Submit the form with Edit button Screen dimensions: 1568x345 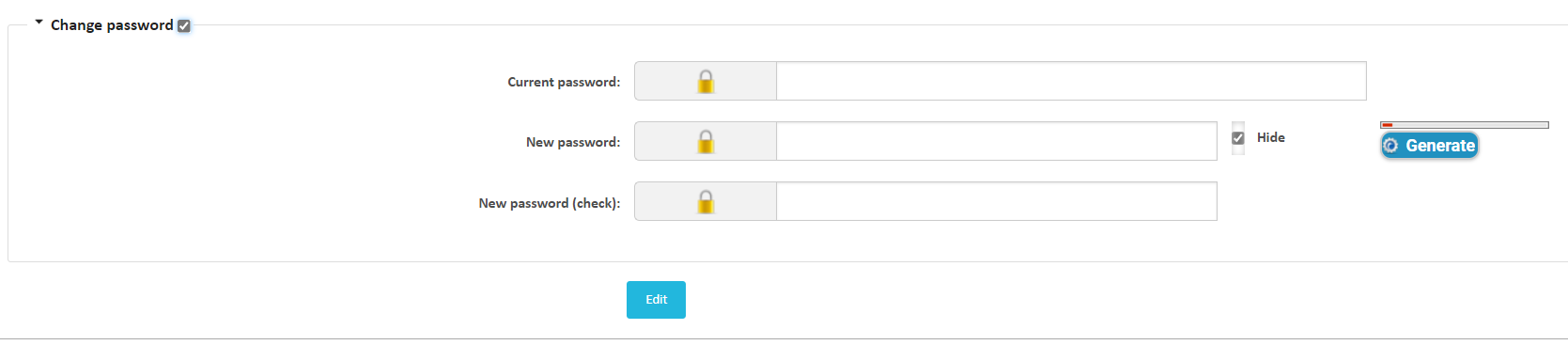tap(656, 300)
